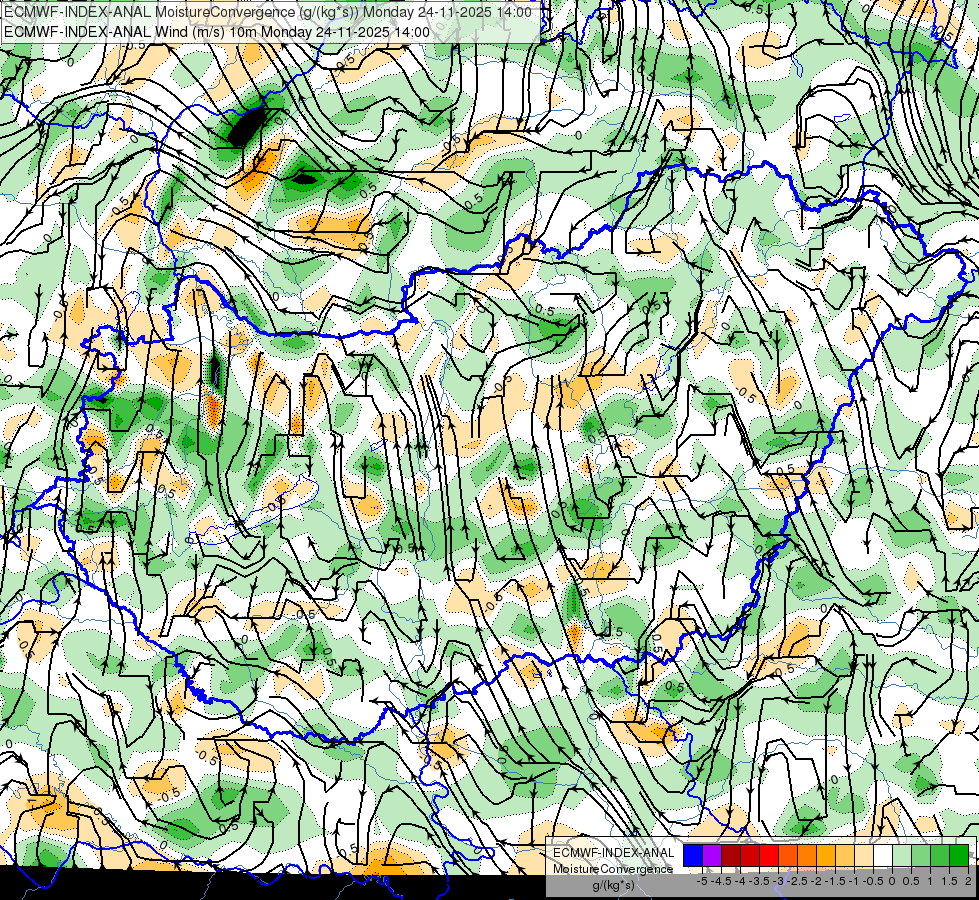
Task: Click the '-4.5' legend scale value
Action: pyautogui.click(x=722, y=881)
